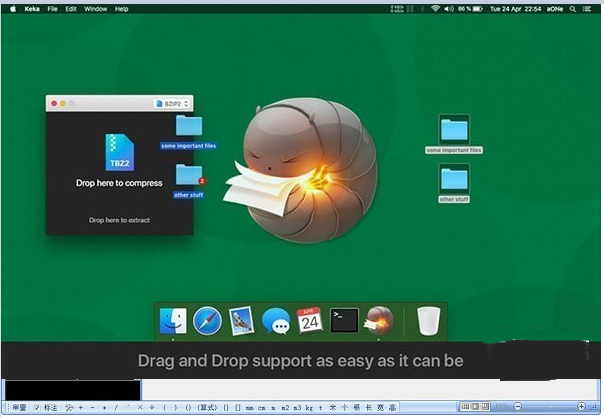Click the battery 86% indicator
The width and height of the screenshot is (604, 418).
click(470, 8)
